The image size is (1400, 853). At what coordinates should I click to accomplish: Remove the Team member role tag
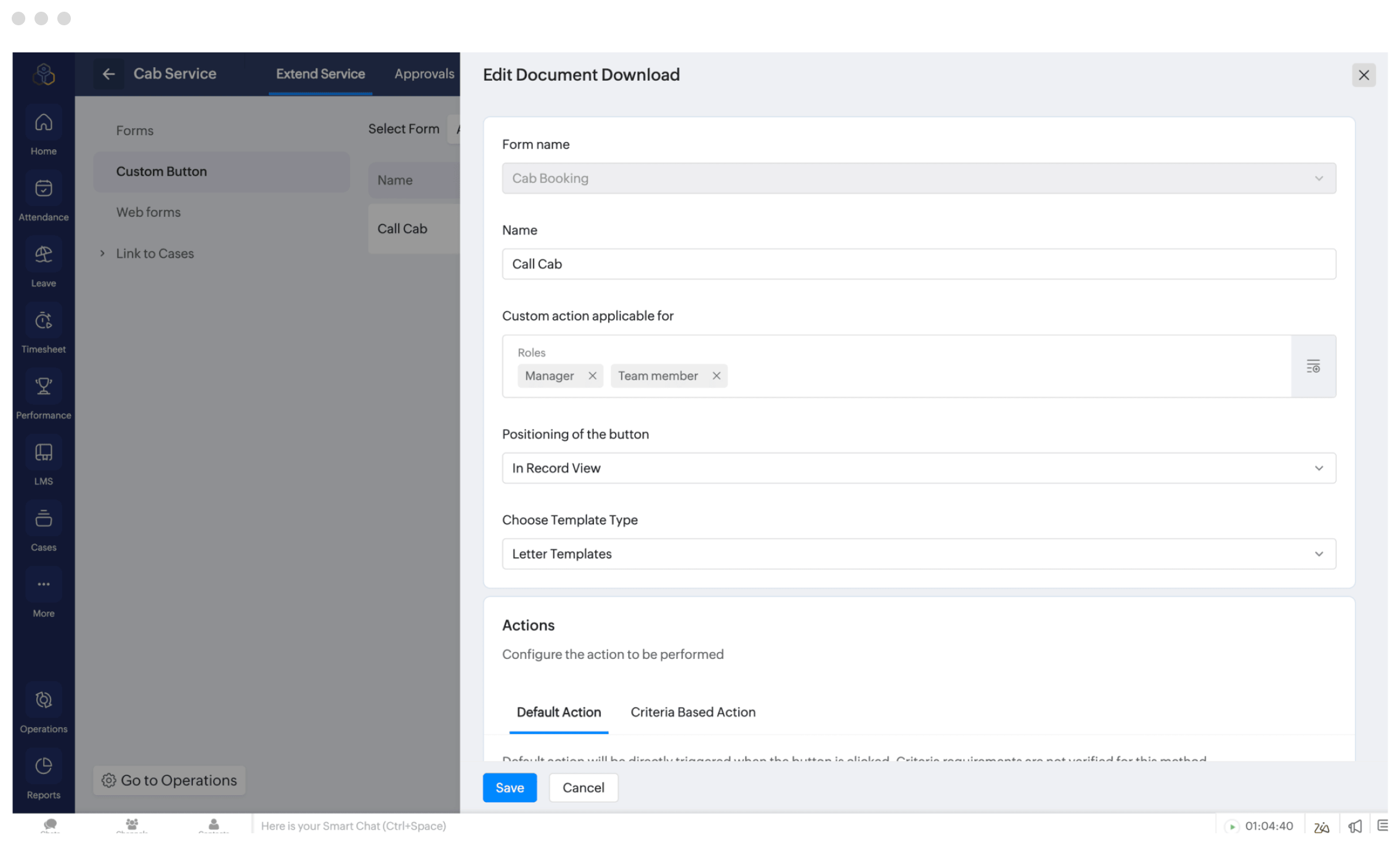(716, 376)
